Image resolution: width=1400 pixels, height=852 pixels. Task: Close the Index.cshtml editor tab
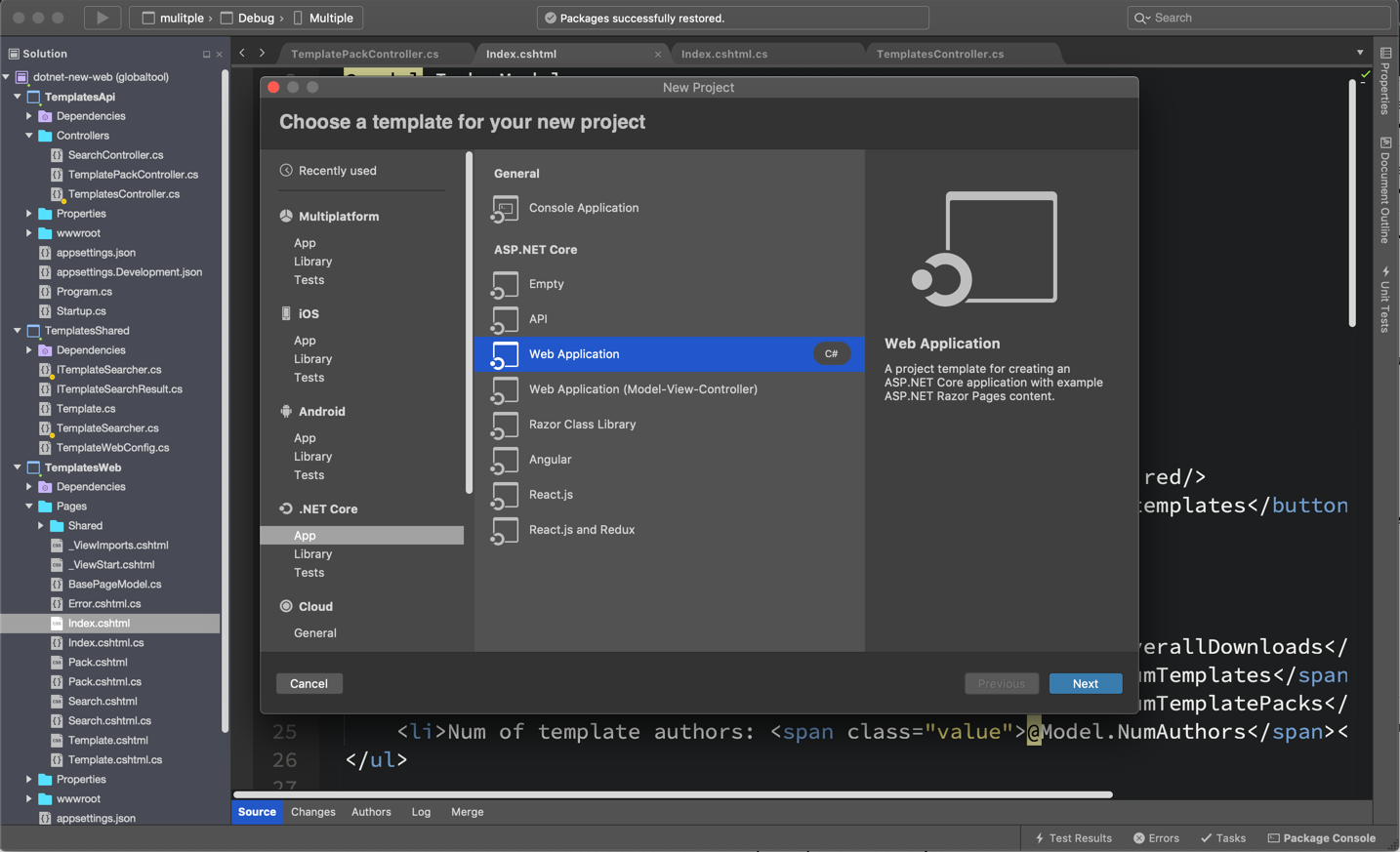click(657, 55)
